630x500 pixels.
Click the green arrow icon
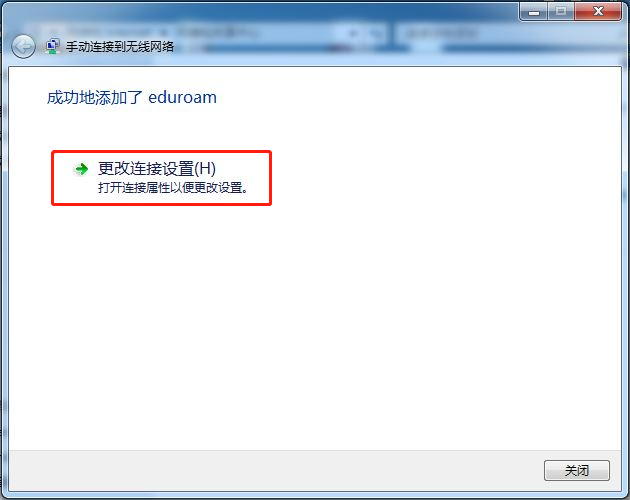point(82,169)
